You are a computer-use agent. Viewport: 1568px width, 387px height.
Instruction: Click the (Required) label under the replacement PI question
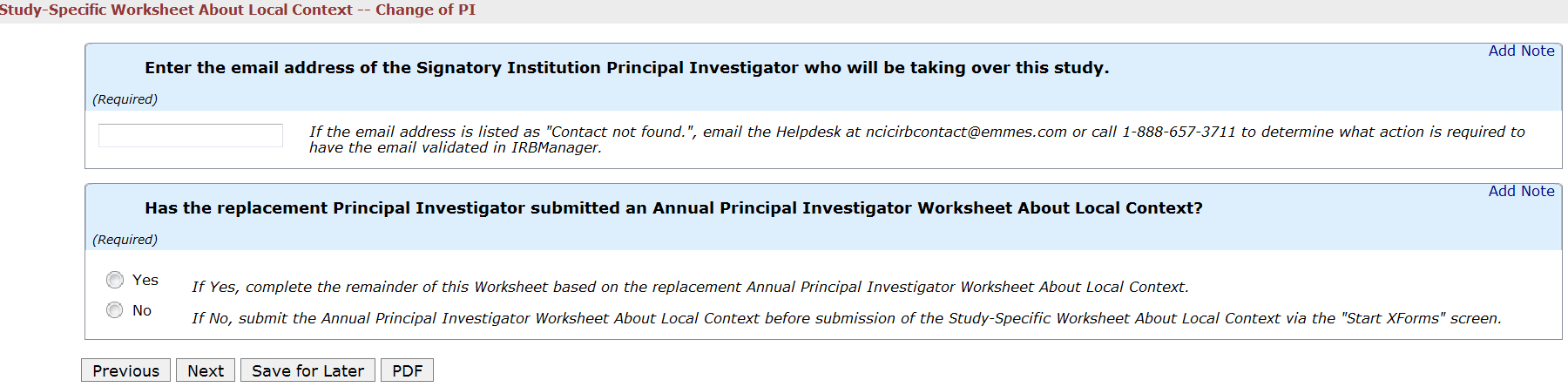(x=125, y=240)
